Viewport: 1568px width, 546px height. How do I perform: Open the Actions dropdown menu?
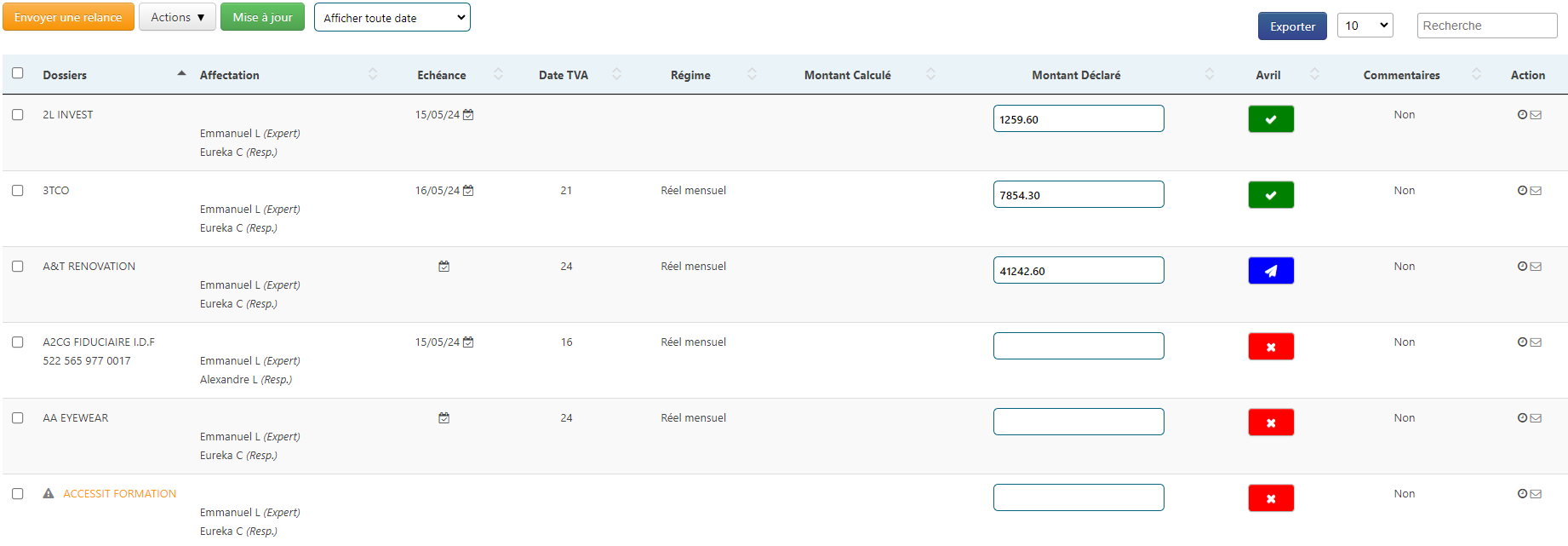[x=177, y=17]
